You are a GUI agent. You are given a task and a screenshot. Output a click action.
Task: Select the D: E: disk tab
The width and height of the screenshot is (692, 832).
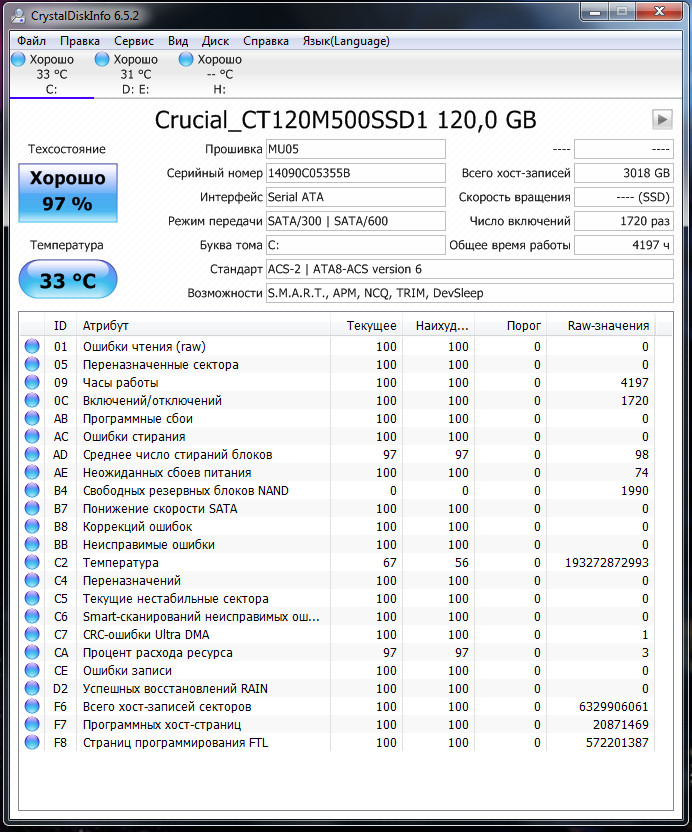pyautogui.click(x=135, y=74)
